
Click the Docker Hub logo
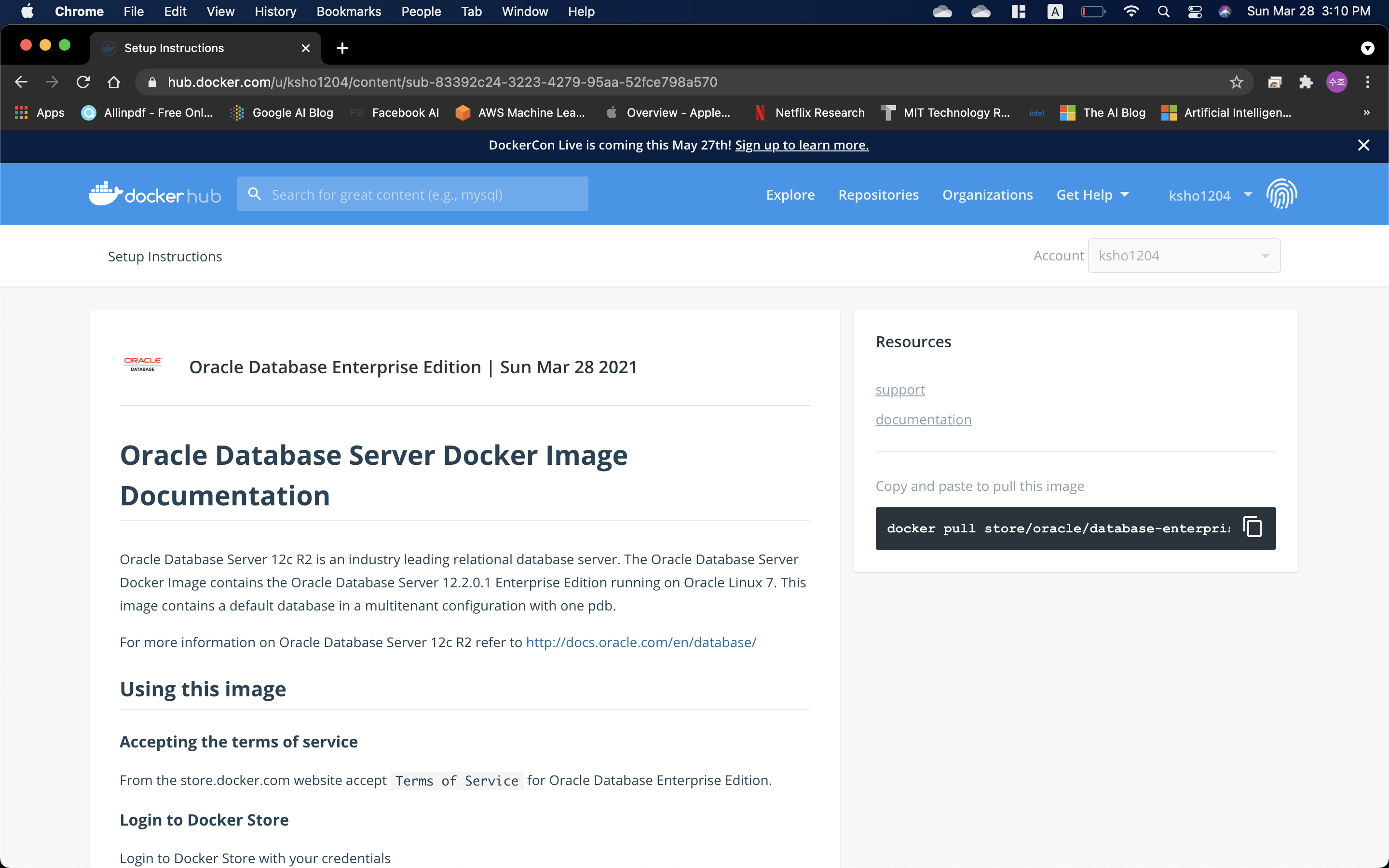(x=154, y=194)
